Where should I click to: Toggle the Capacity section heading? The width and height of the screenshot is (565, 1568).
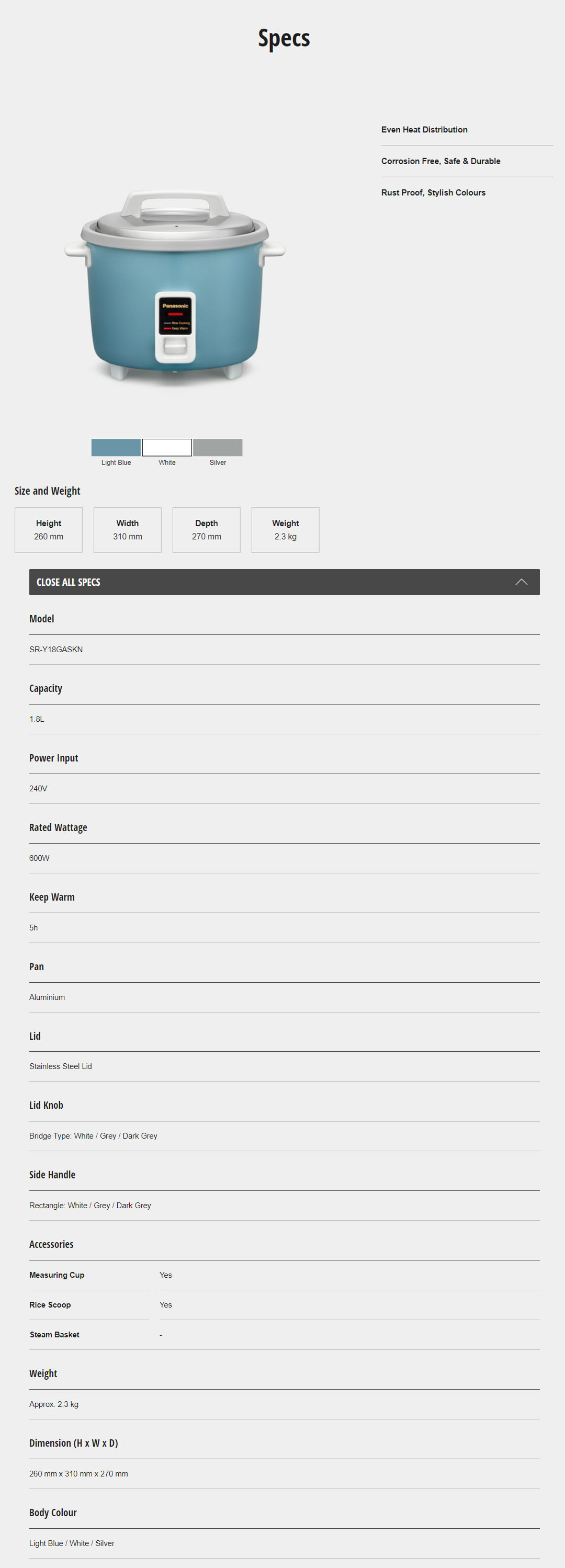click(x=46, y=688)
